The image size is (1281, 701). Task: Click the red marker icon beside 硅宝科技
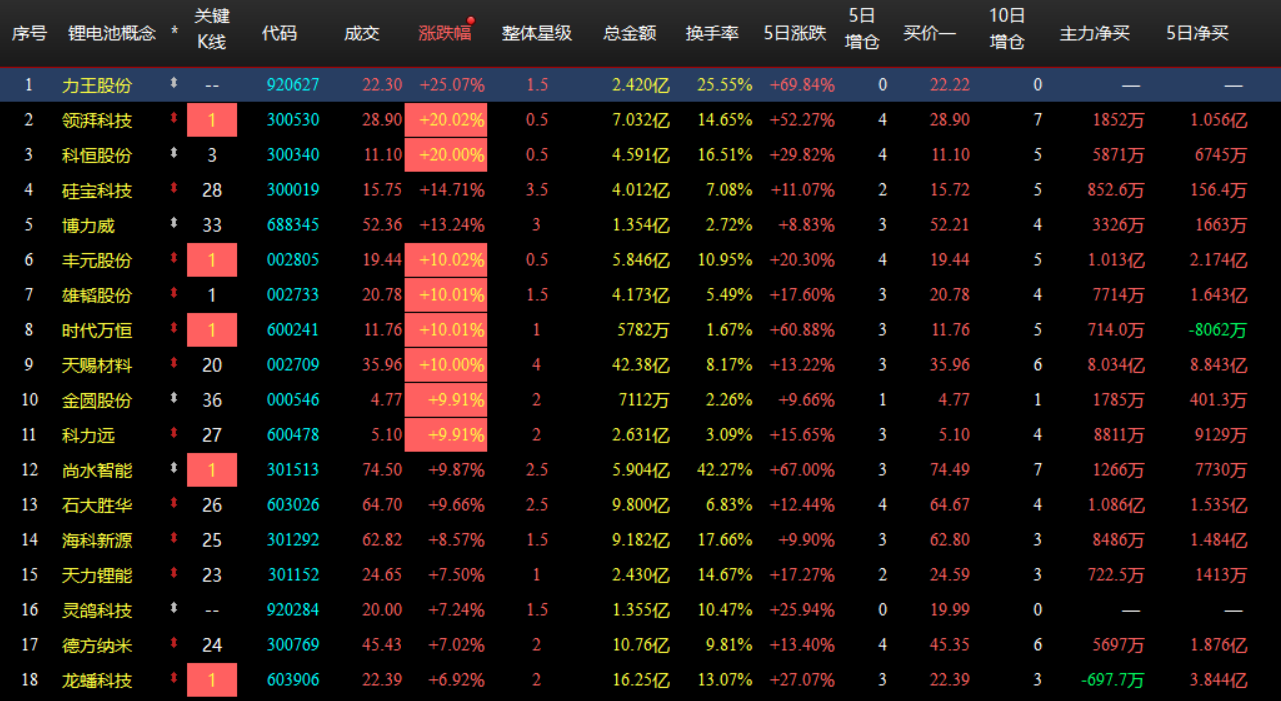tap(175, 189)
